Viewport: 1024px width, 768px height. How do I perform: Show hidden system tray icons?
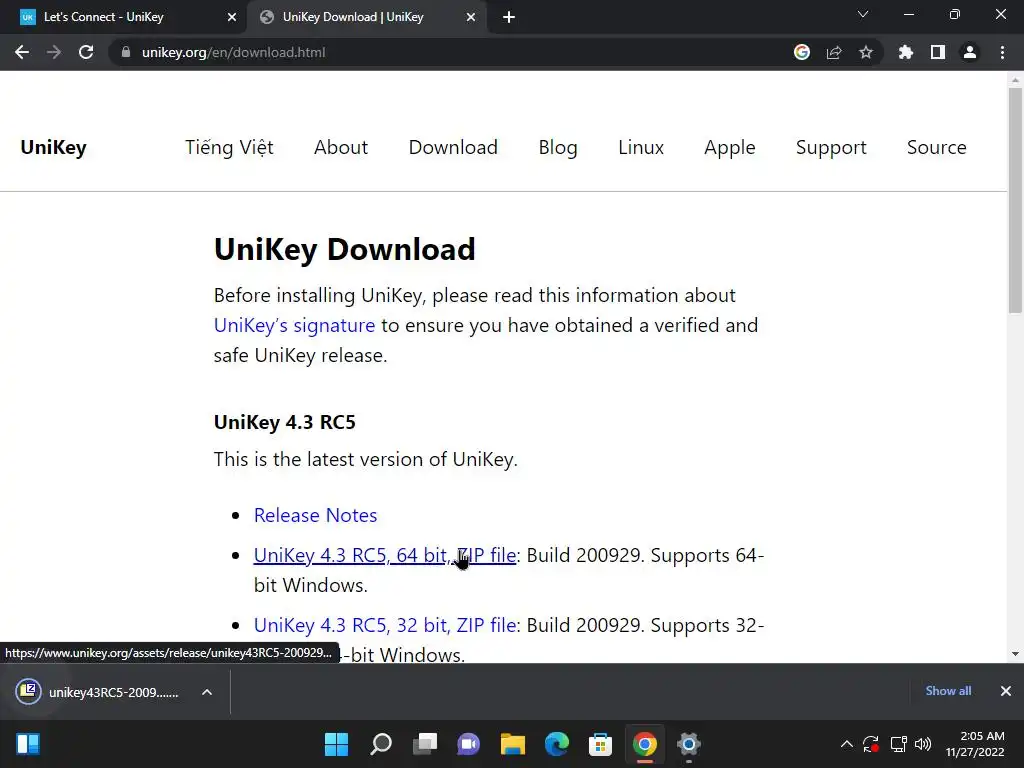[846, 744]
